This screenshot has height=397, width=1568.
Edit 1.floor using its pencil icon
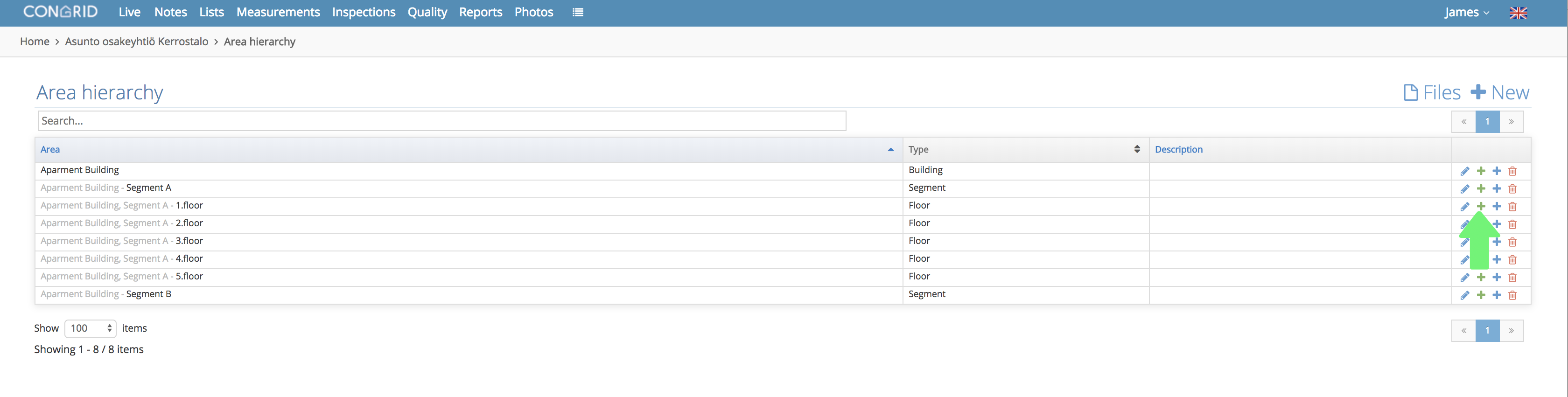click(1464, 206)
